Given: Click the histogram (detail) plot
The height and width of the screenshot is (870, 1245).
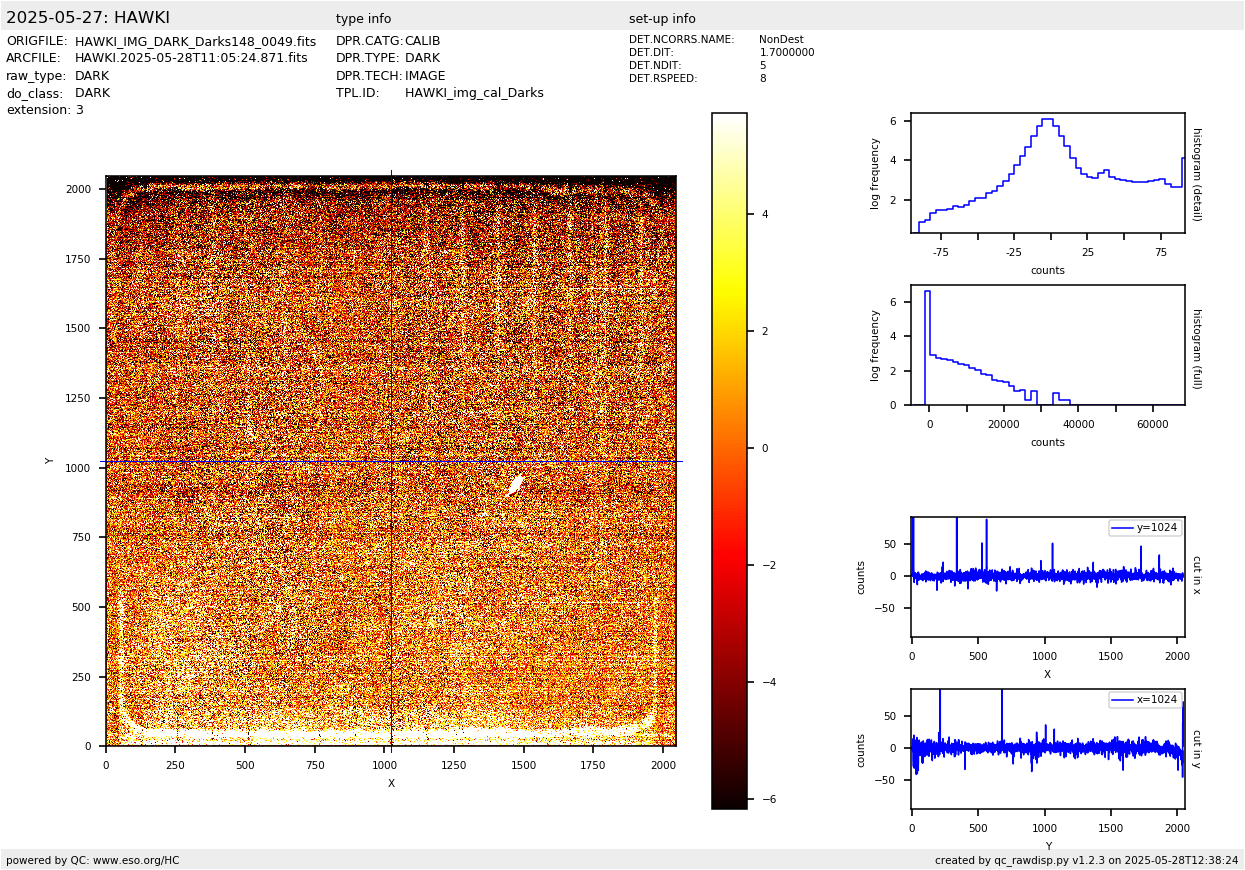Looking at the screenshot, I should [x=1047, y=173].
